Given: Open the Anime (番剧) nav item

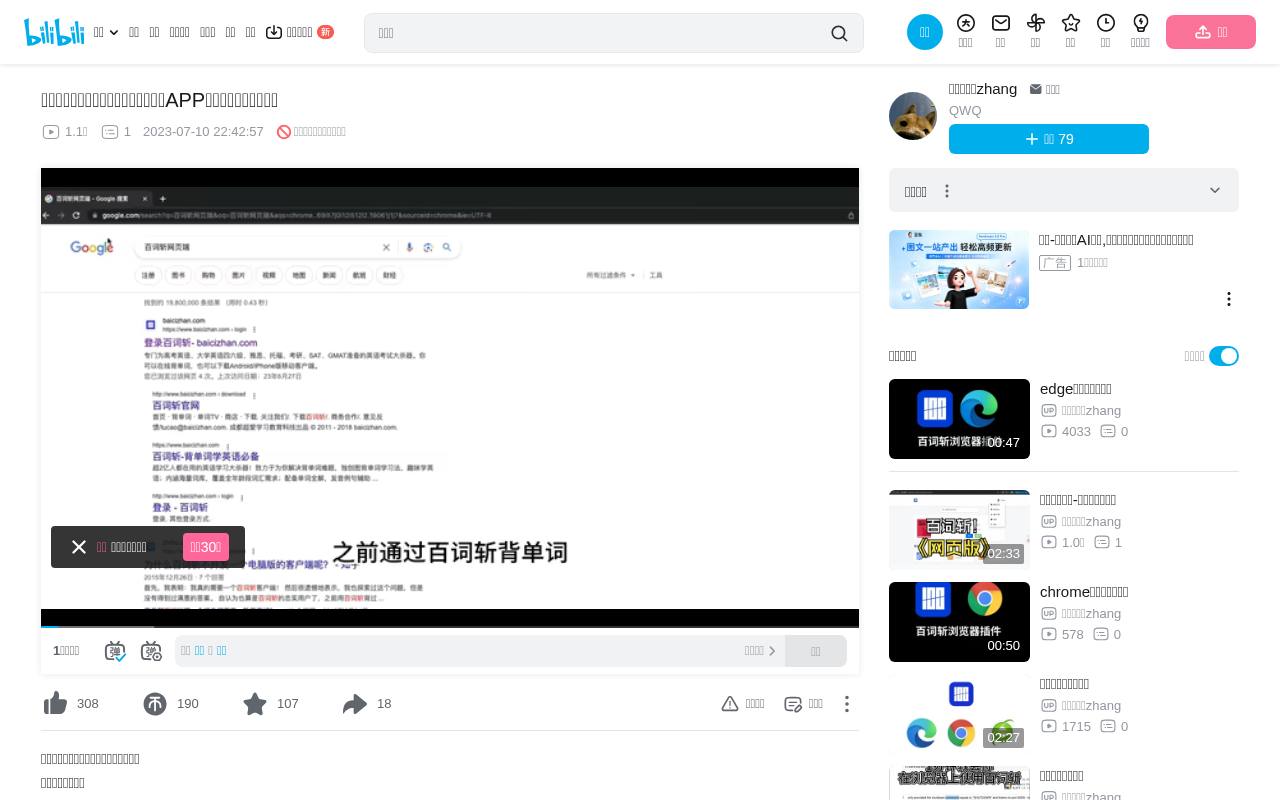Looking at the screenshot, I should point(134,32).
